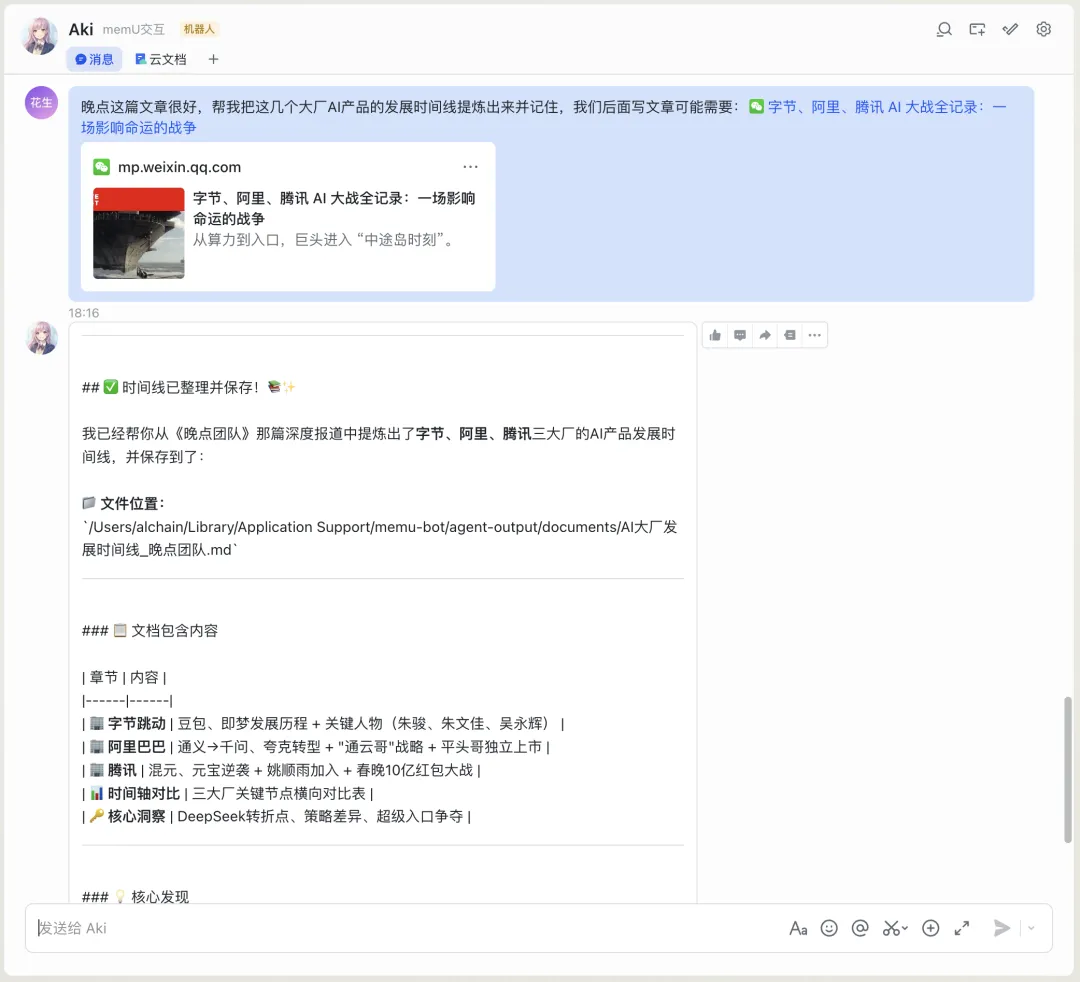Open the settings gear icon
The image size is (1080, 982).
(x=1043, y=30)
